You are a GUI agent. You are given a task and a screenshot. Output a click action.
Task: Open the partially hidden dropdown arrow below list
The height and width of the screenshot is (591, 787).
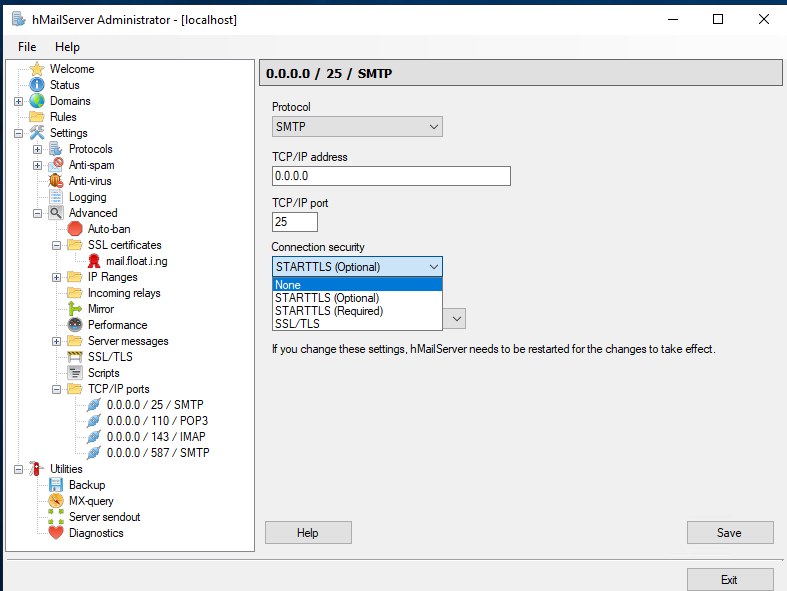(456, 319)
